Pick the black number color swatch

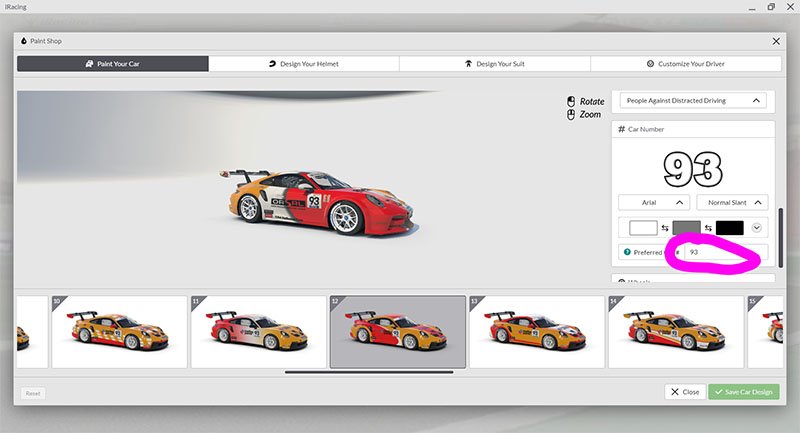click(x=730, y=228)
